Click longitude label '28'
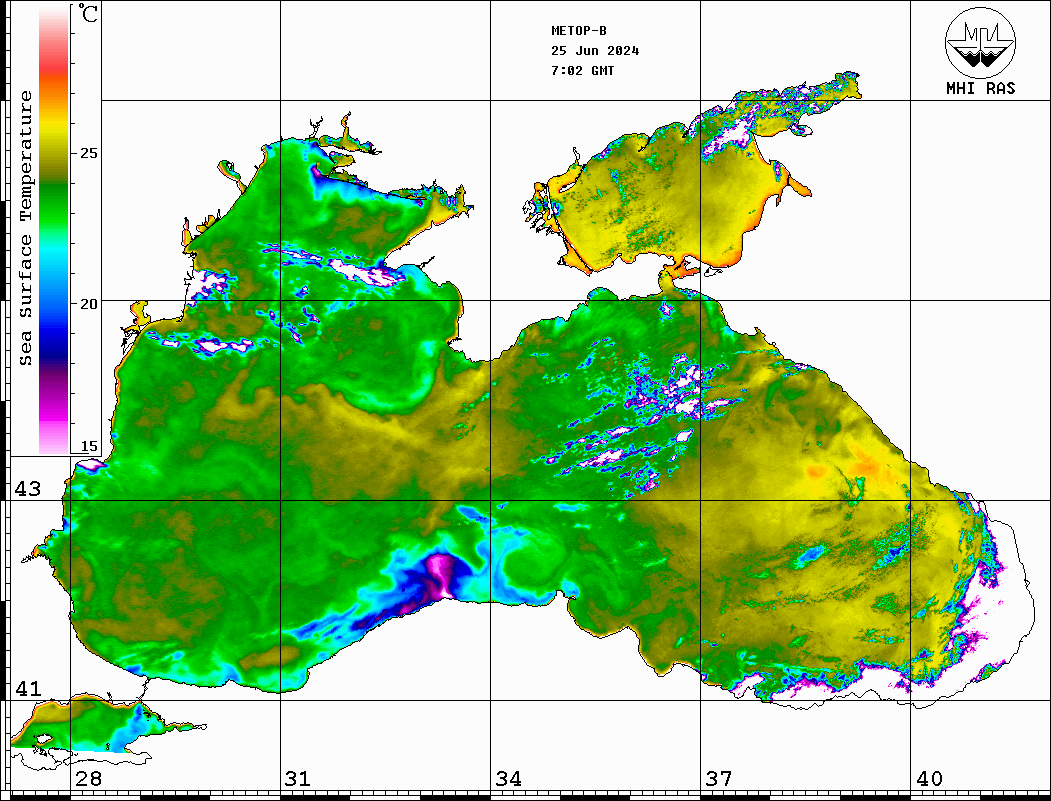Screen dimensions: 1051x801 [88, 779]
